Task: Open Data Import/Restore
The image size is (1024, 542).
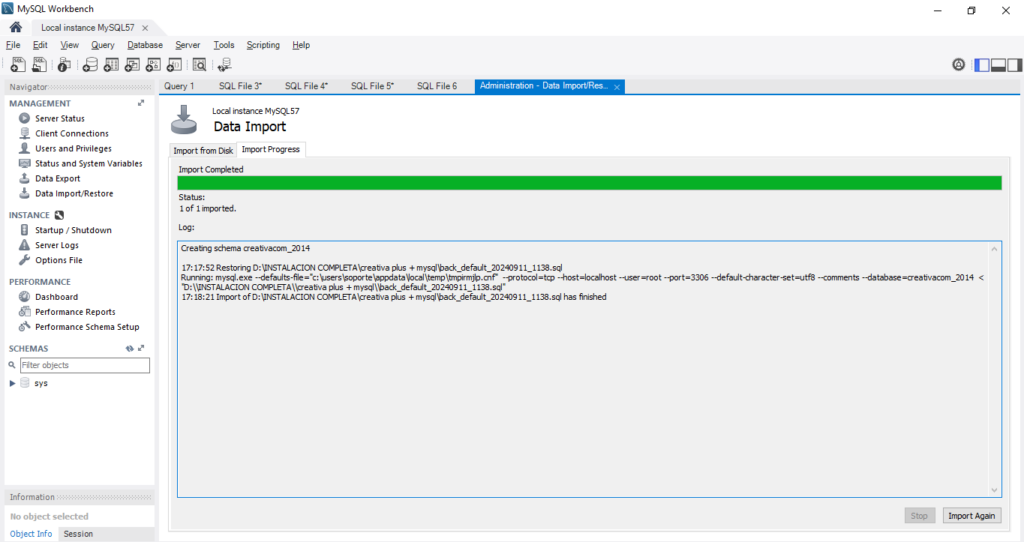Action: (74, 193)
